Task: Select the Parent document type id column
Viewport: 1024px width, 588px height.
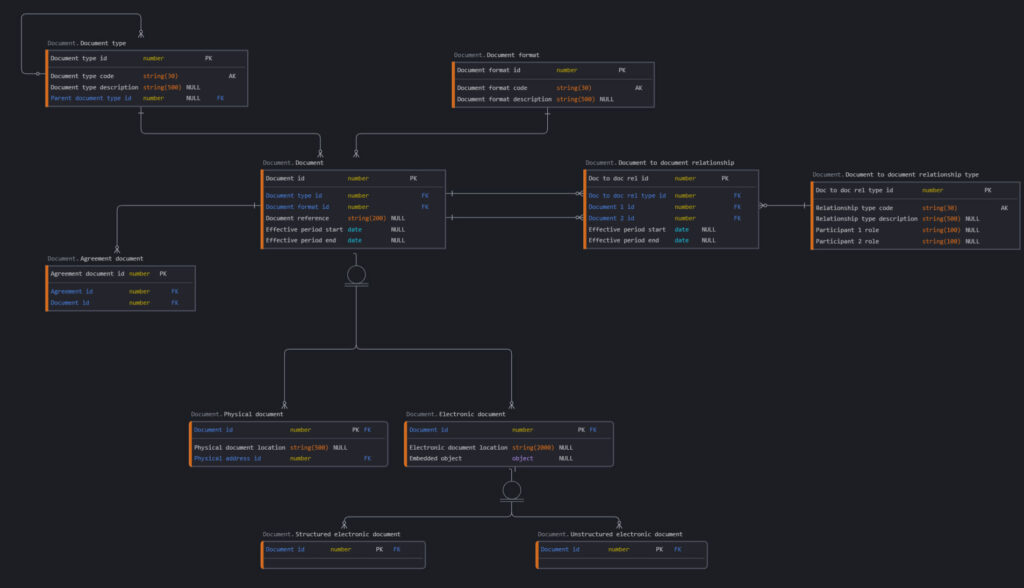Action: tap(91, 99)
